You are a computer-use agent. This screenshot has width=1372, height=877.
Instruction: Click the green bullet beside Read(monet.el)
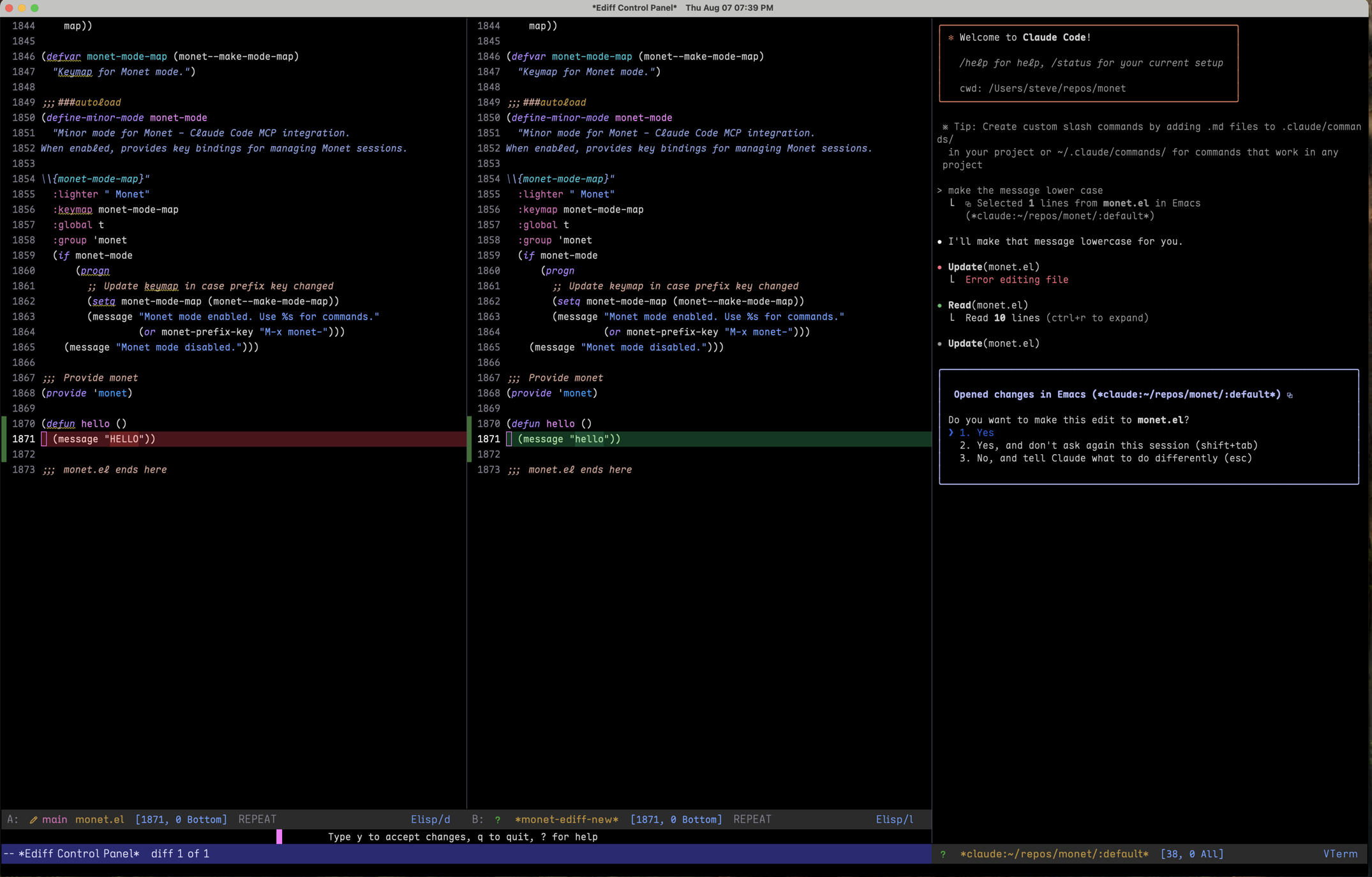point(940,306)
